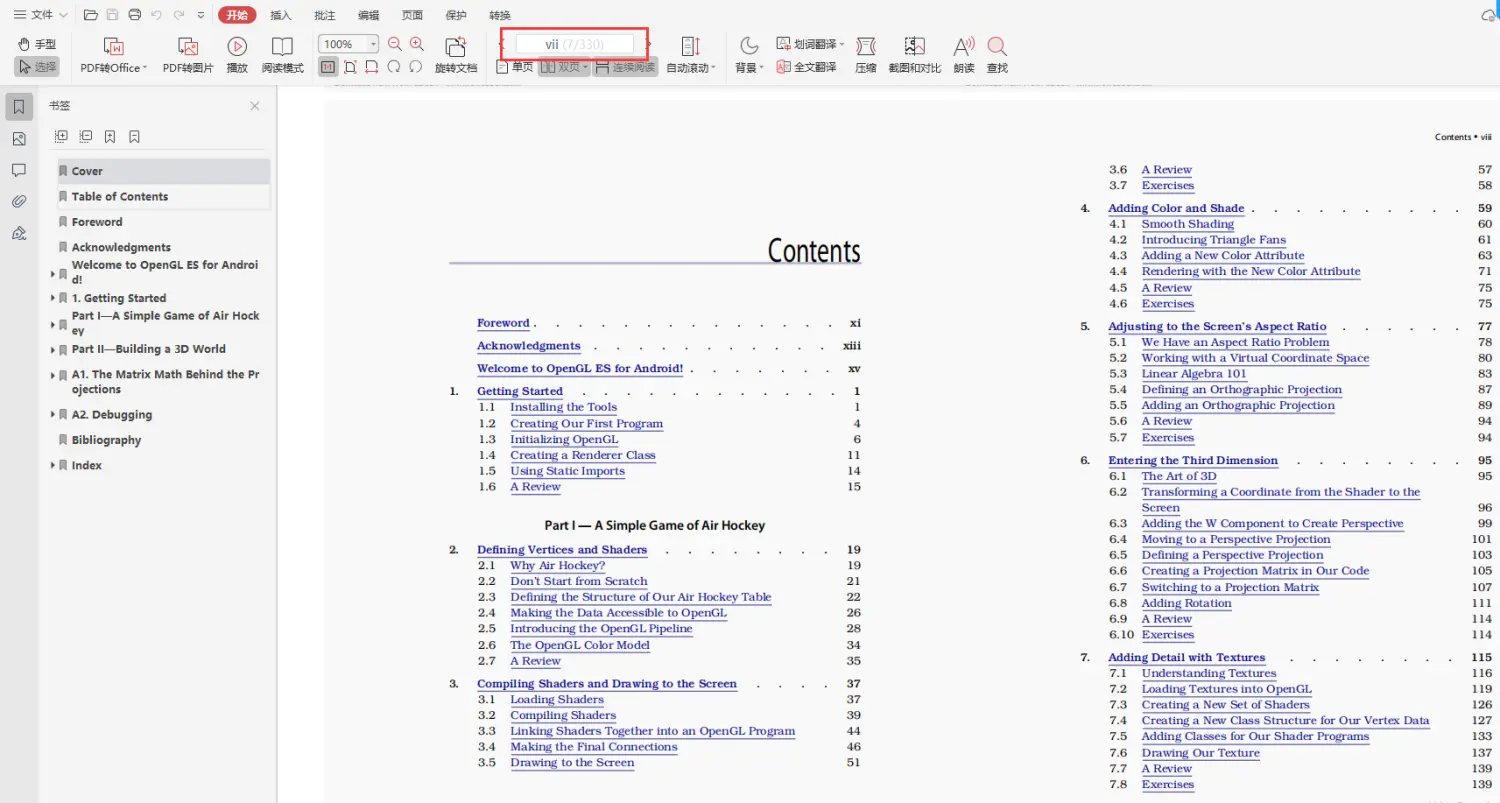Click the undo arrow icon

[156, 15]
